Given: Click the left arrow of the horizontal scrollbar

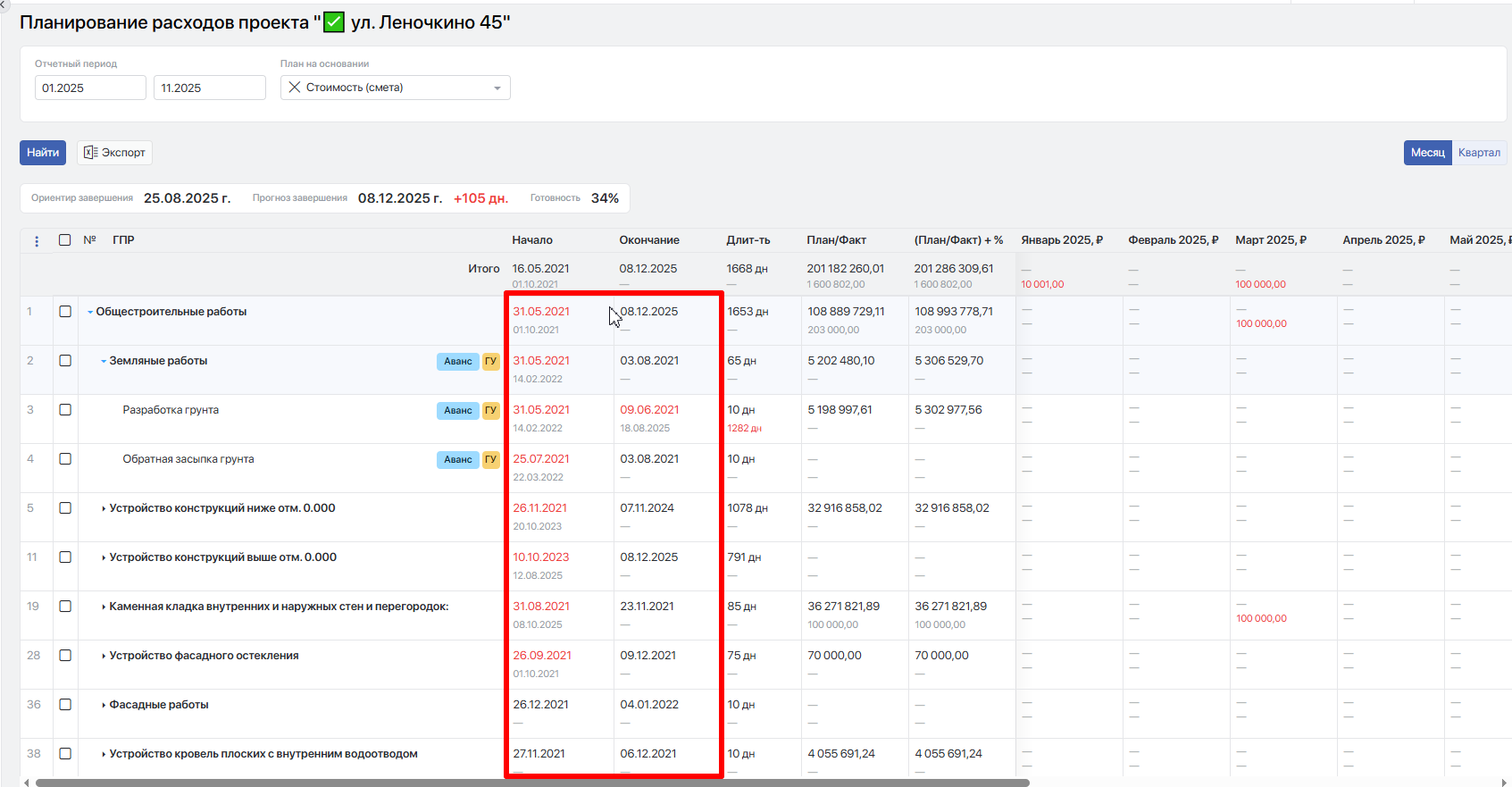Looking at the screenshot, I should [26, 783].
